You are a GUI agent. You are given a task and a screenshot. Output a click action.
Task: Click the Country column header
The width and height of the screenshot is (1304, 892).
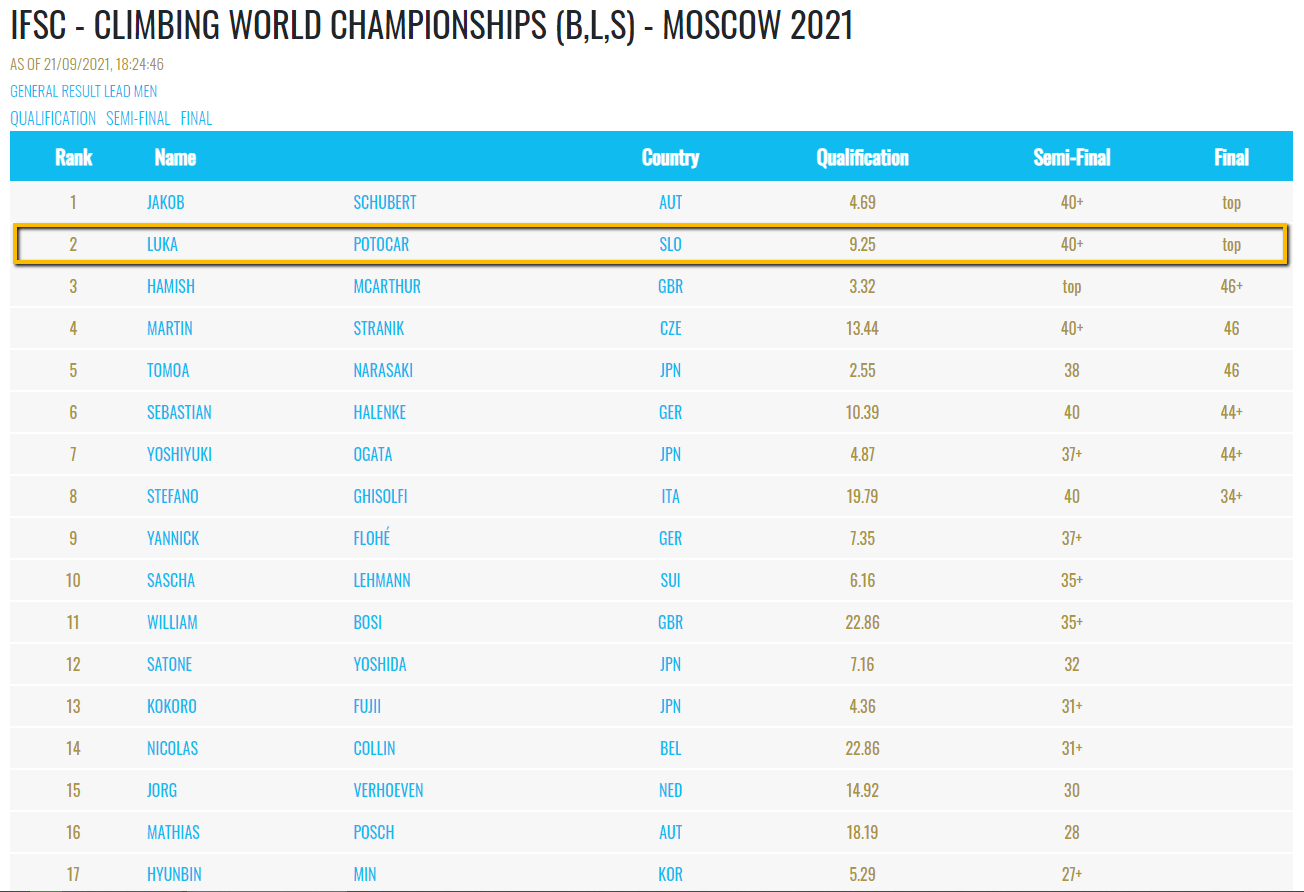tap(670, 157)
